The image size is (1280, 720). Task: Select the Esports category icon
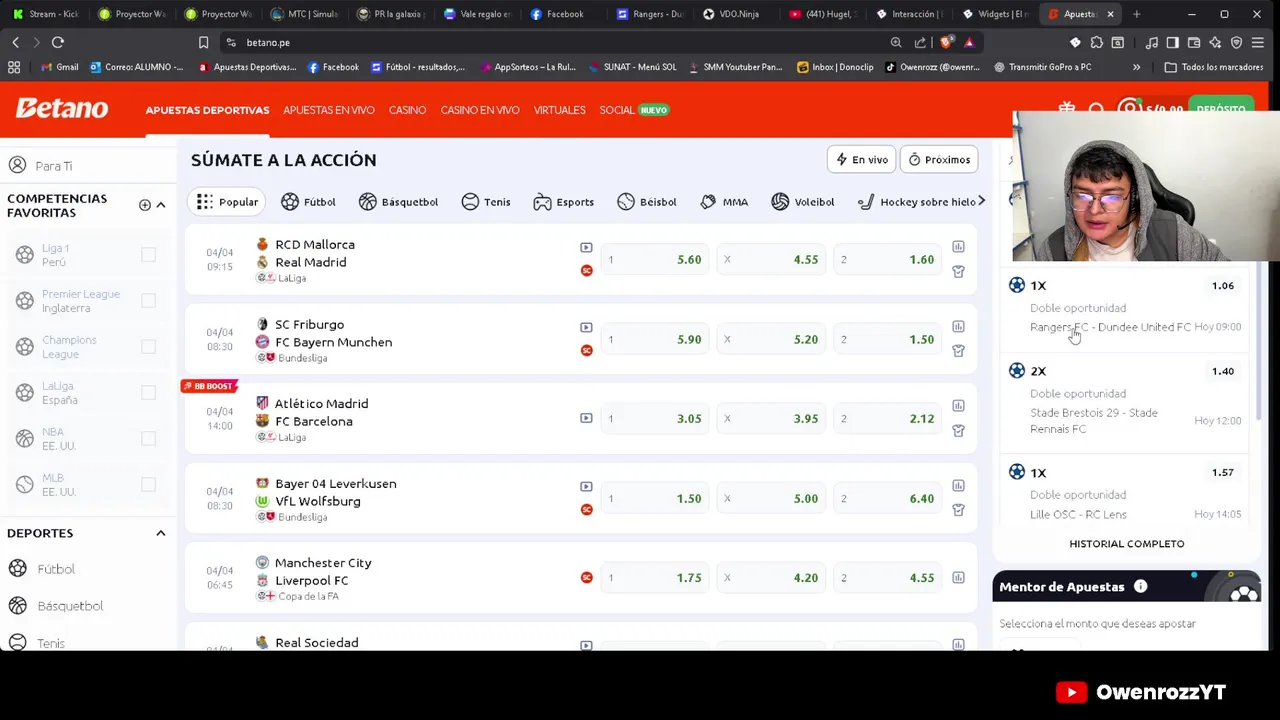[542, 202]
